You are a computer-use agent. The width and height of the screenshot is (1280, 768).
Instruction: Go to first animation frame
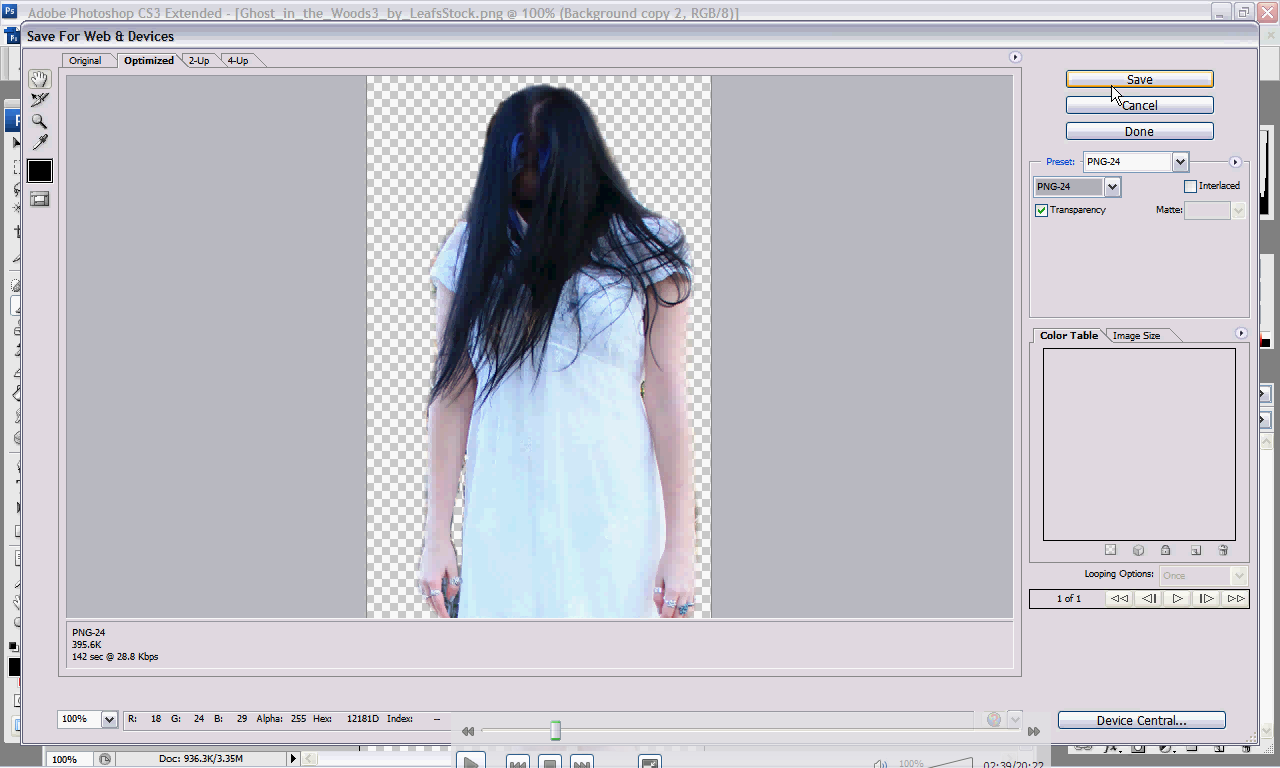[1120, 599]
